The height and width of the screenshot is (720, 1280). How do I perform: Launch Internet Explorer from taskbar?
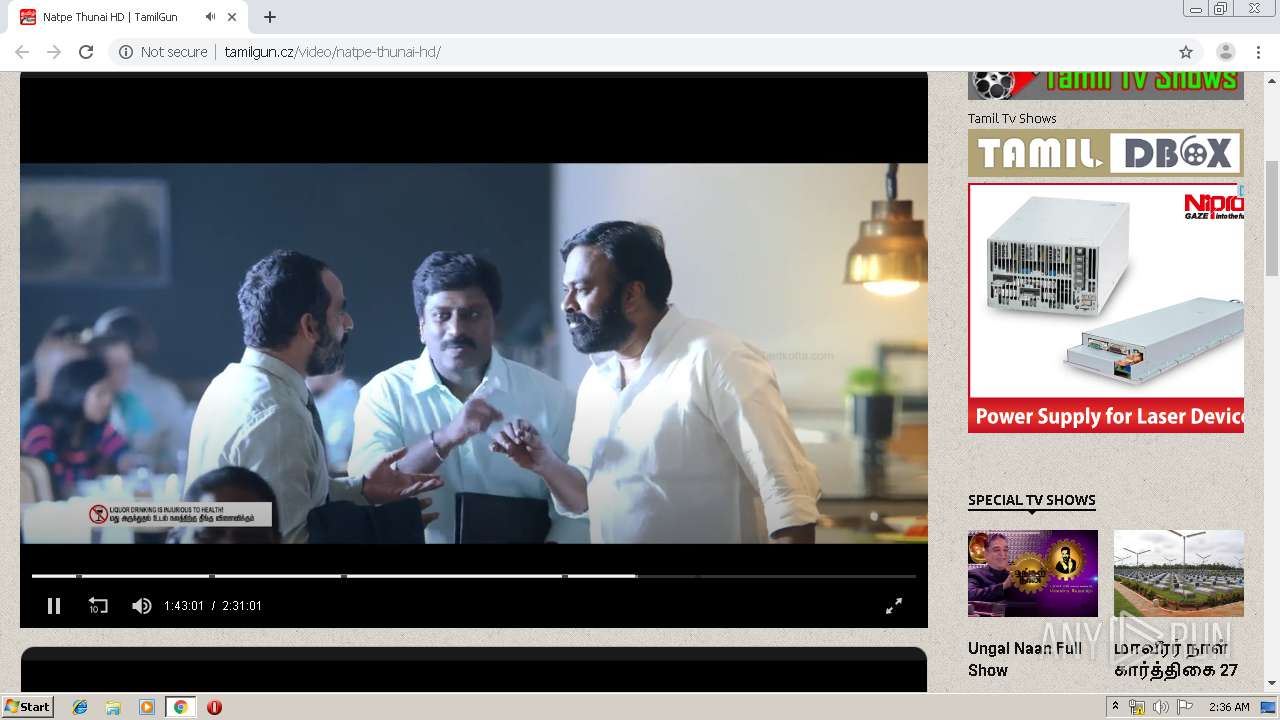click(x=80, y=707)
